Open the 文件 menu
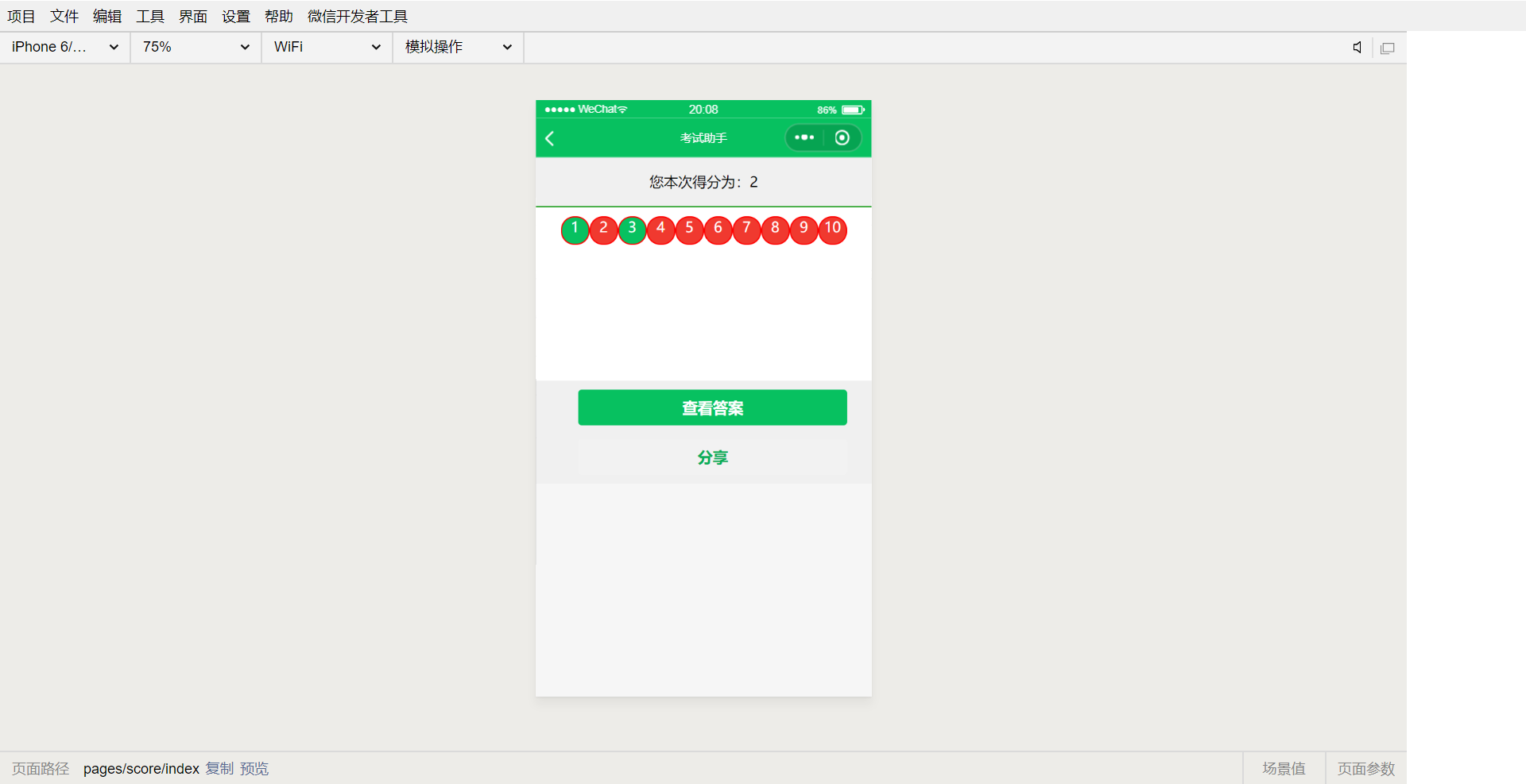The height and width of the screenshot is (784, 1526). tap(64, 16)
